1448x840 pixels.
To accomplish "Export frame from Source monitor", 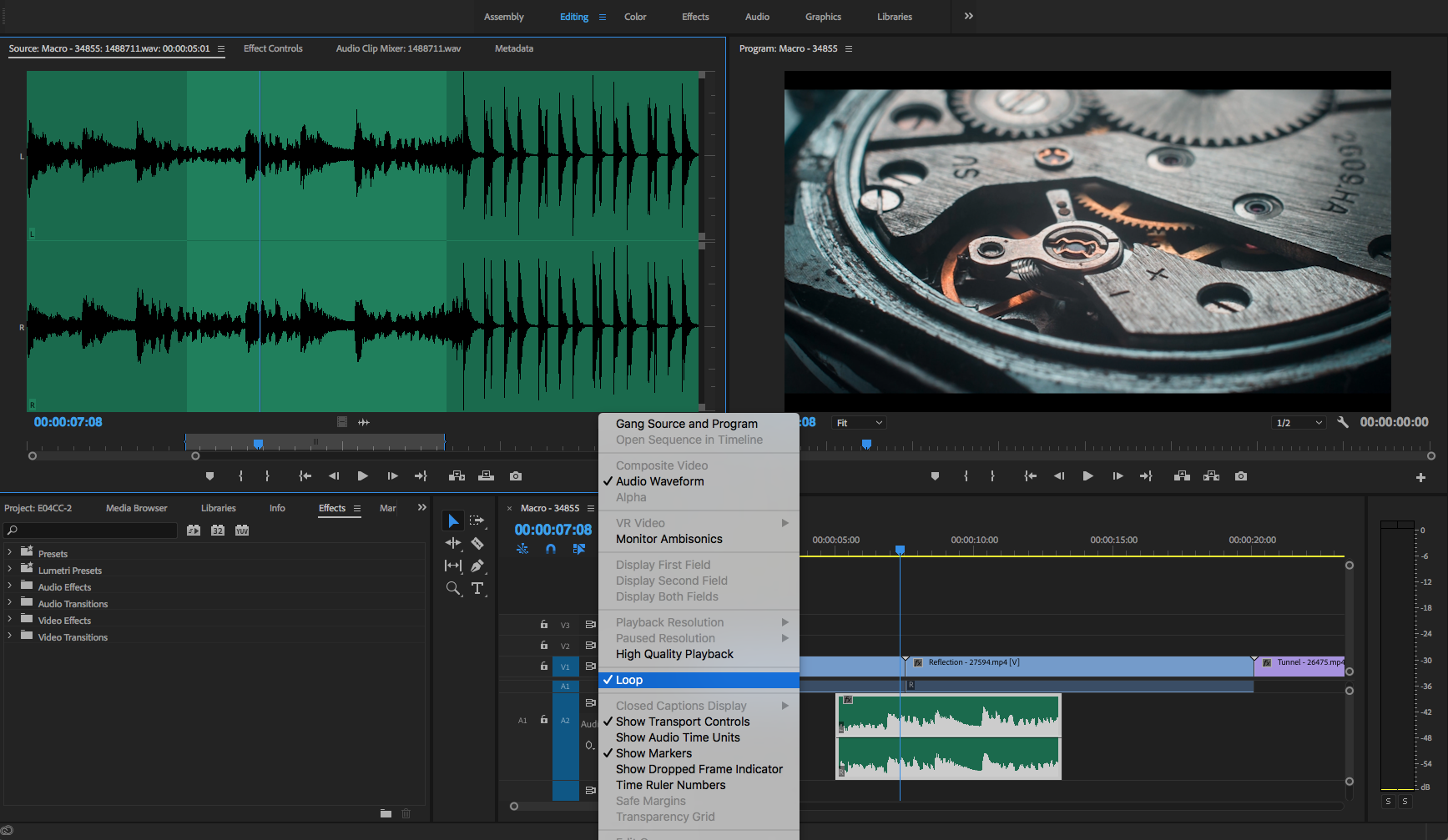I will pos(516,476).
